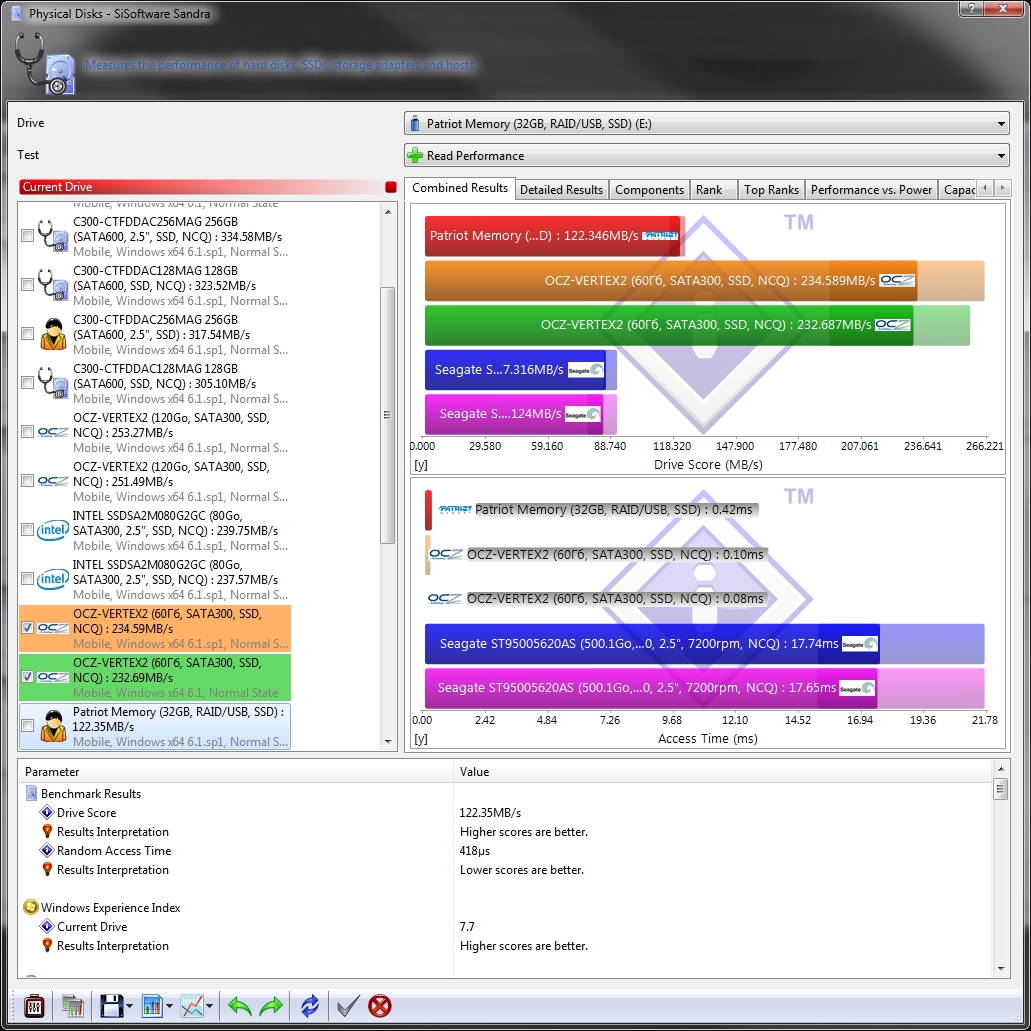The height and width of the screenshot is (1031, 1031).
Task: Click the Windows Experience Index section icon
Action: pyautogui.click(x=30, y=907)
